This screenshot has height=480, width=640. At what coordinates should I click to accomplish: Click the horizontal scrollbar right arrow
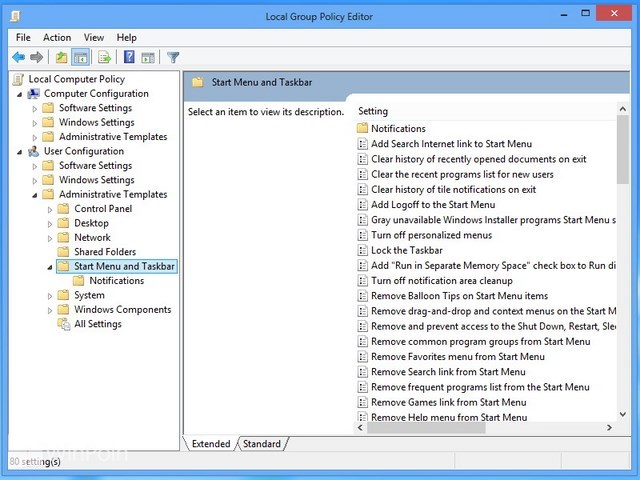[x=609, y=427]
